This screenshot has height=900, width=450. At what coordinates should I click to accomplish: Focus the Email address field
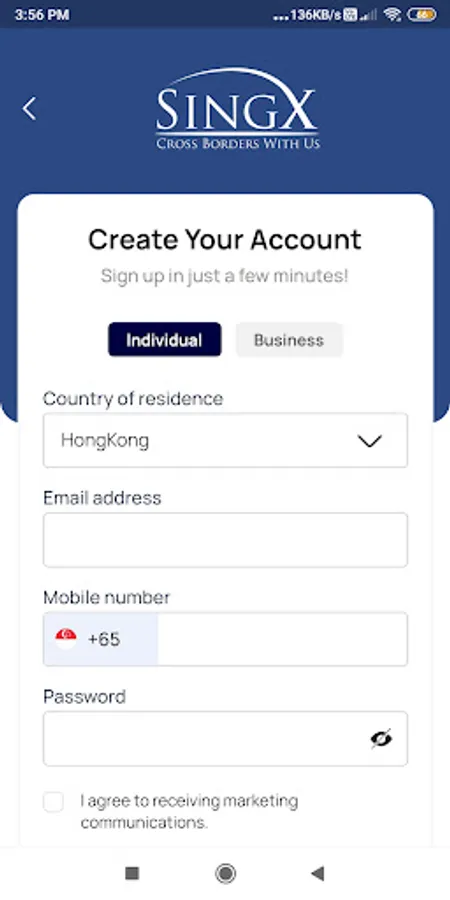(225, 540)
